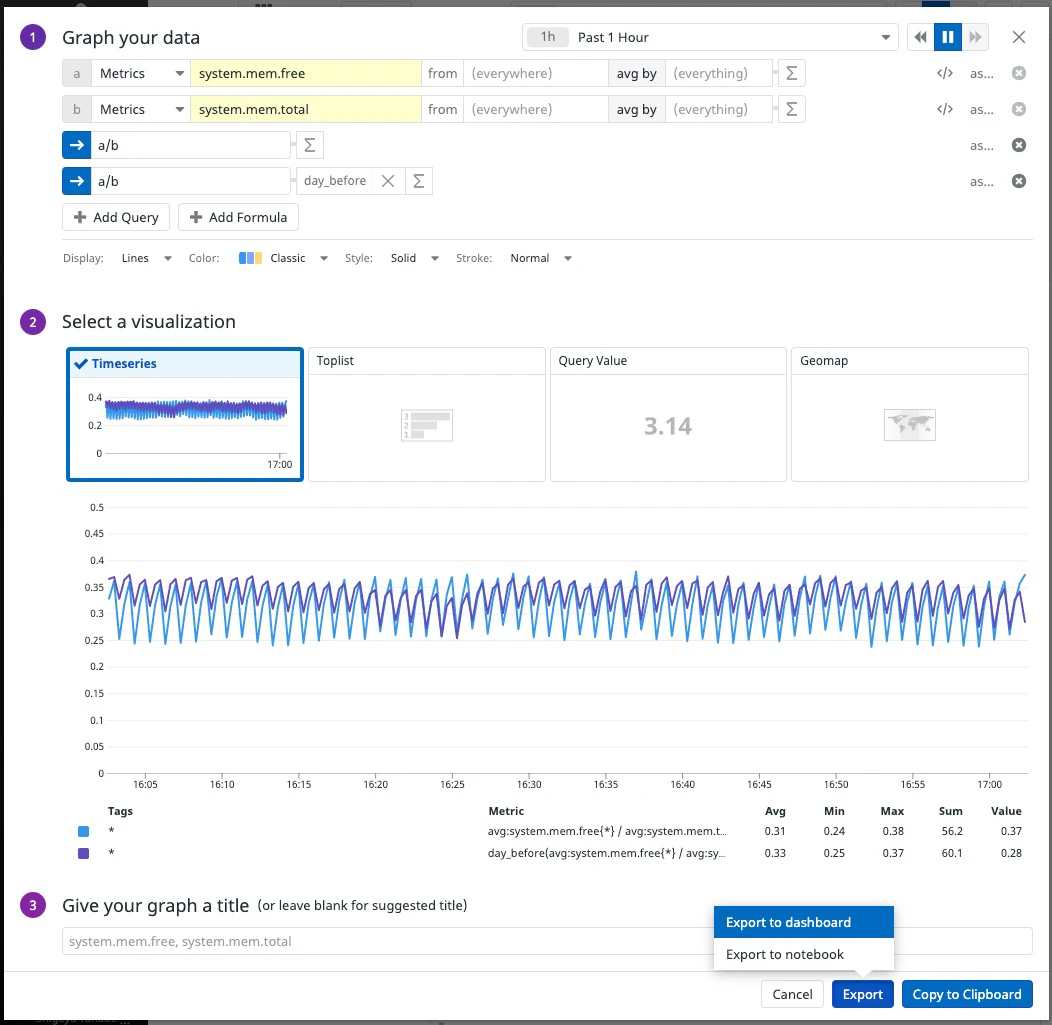Remove the day_before function with X
This screenshot has width=1052, height=1025.
(x=388, y=181)
